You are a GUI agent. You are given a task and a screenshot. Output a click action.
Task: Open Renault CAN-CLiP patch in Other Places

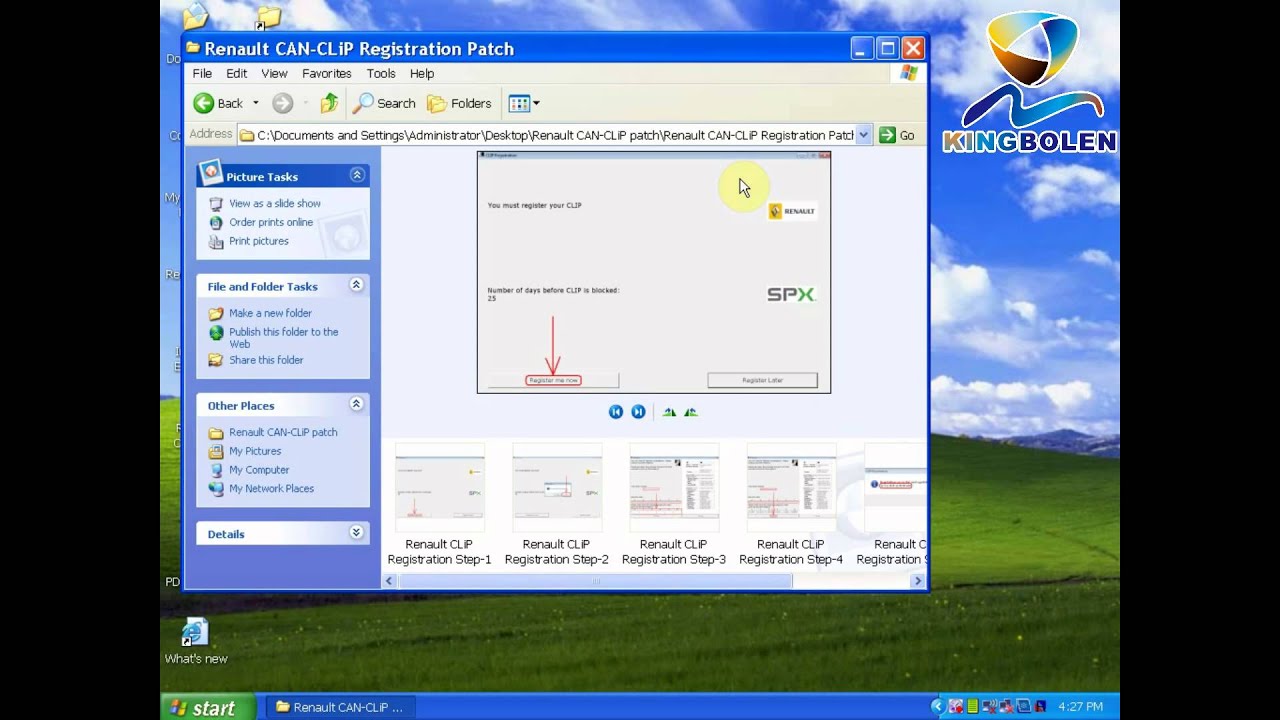tap(283, 432)
